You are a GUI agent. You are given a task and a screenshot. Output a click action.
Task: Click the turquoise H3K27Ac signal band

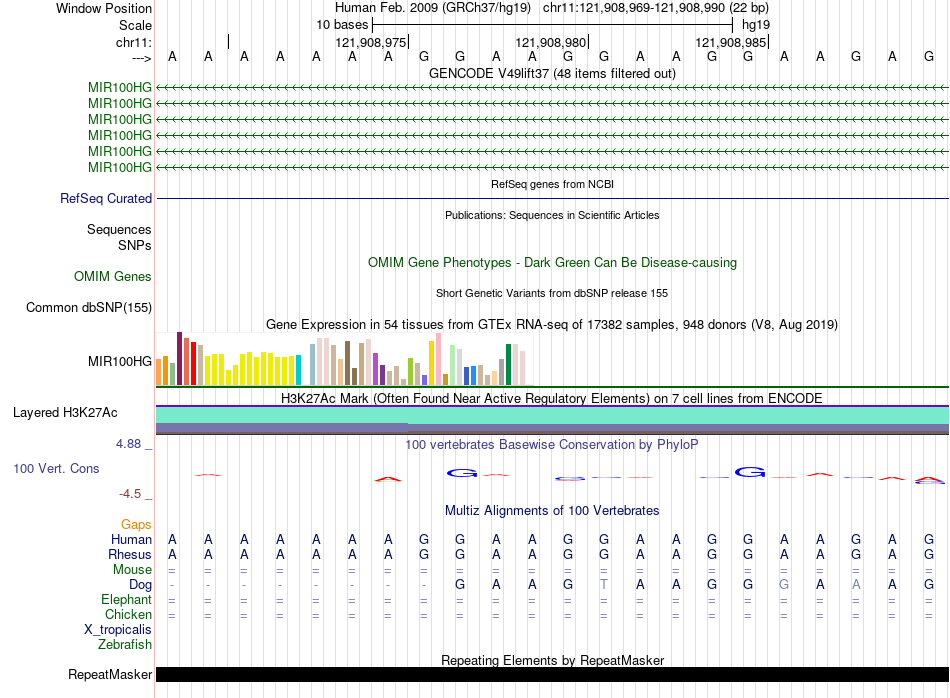click(x=552, y=415)
